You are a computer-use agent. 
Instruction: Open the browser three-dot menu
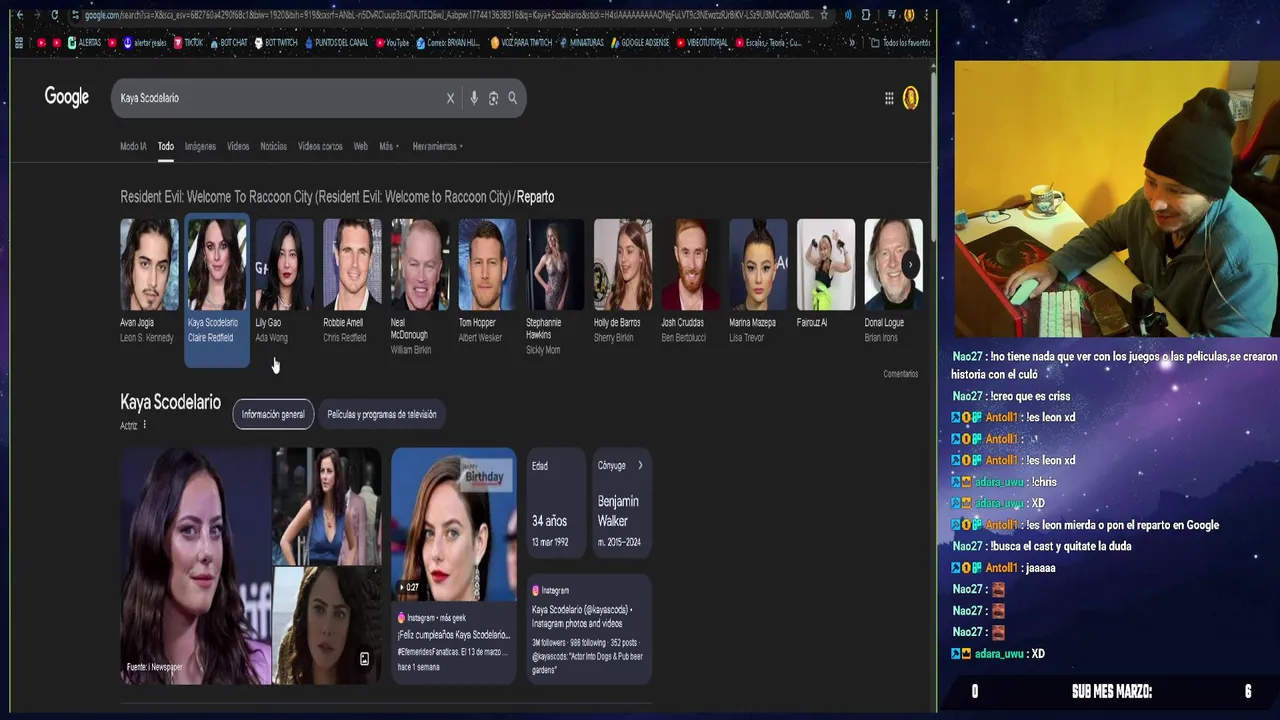pos(927,15)
